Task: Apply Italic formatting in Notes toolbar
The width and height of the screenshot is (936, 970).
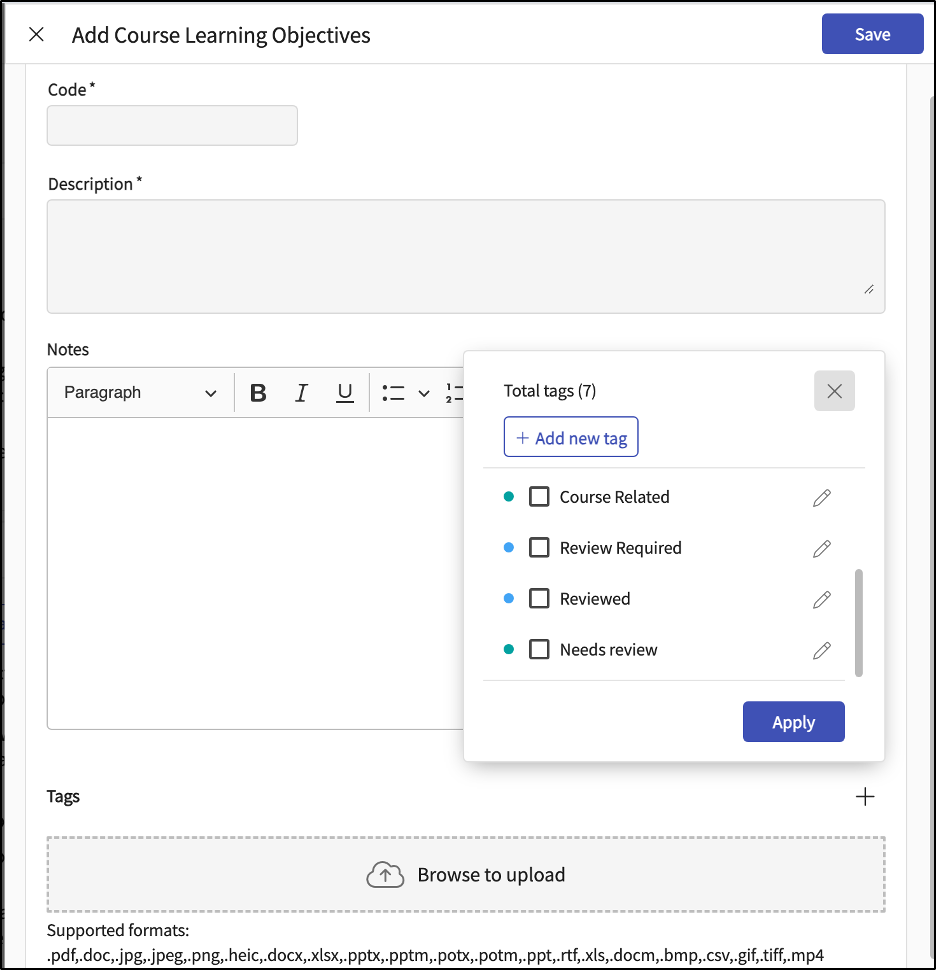Action: (301, 393)
